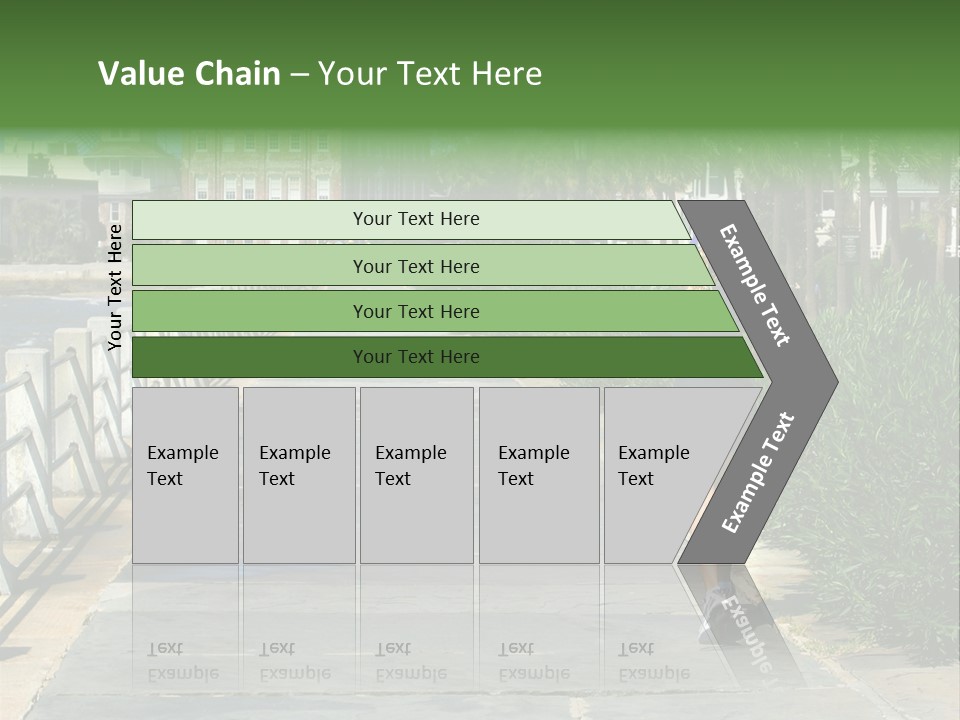Select the first gray Example Text box

pos(185,475)
